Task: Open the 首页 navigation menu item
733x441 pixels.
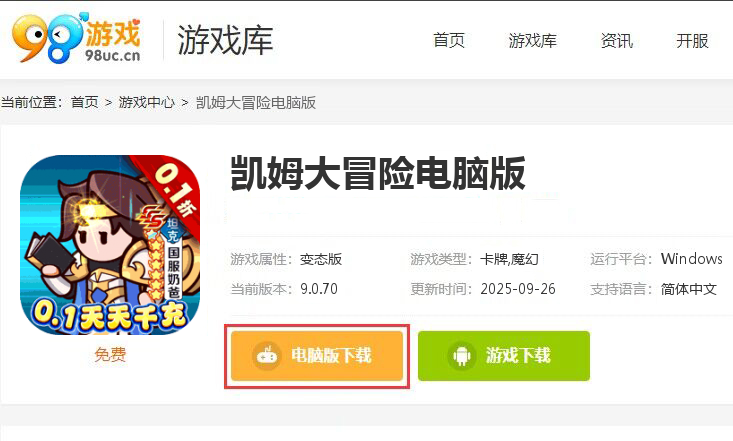Action: pyautogui.click(x=449, y=41)
